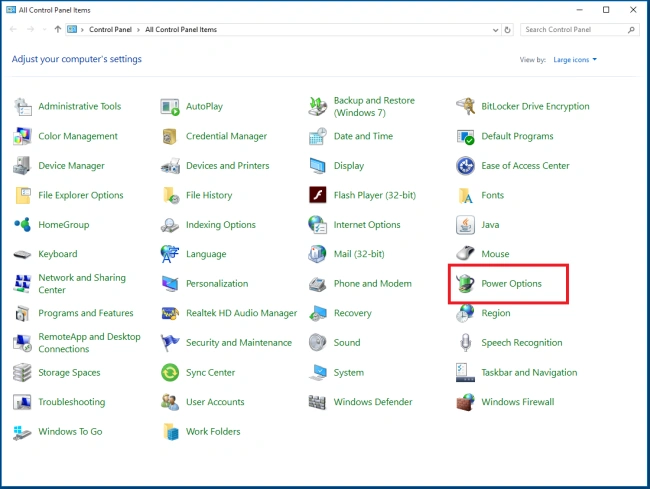Image resolution: width=650 pixels, height=489 pixels.
Task: Open the Network and Sharing Center link
Action: tap(82, 284)
